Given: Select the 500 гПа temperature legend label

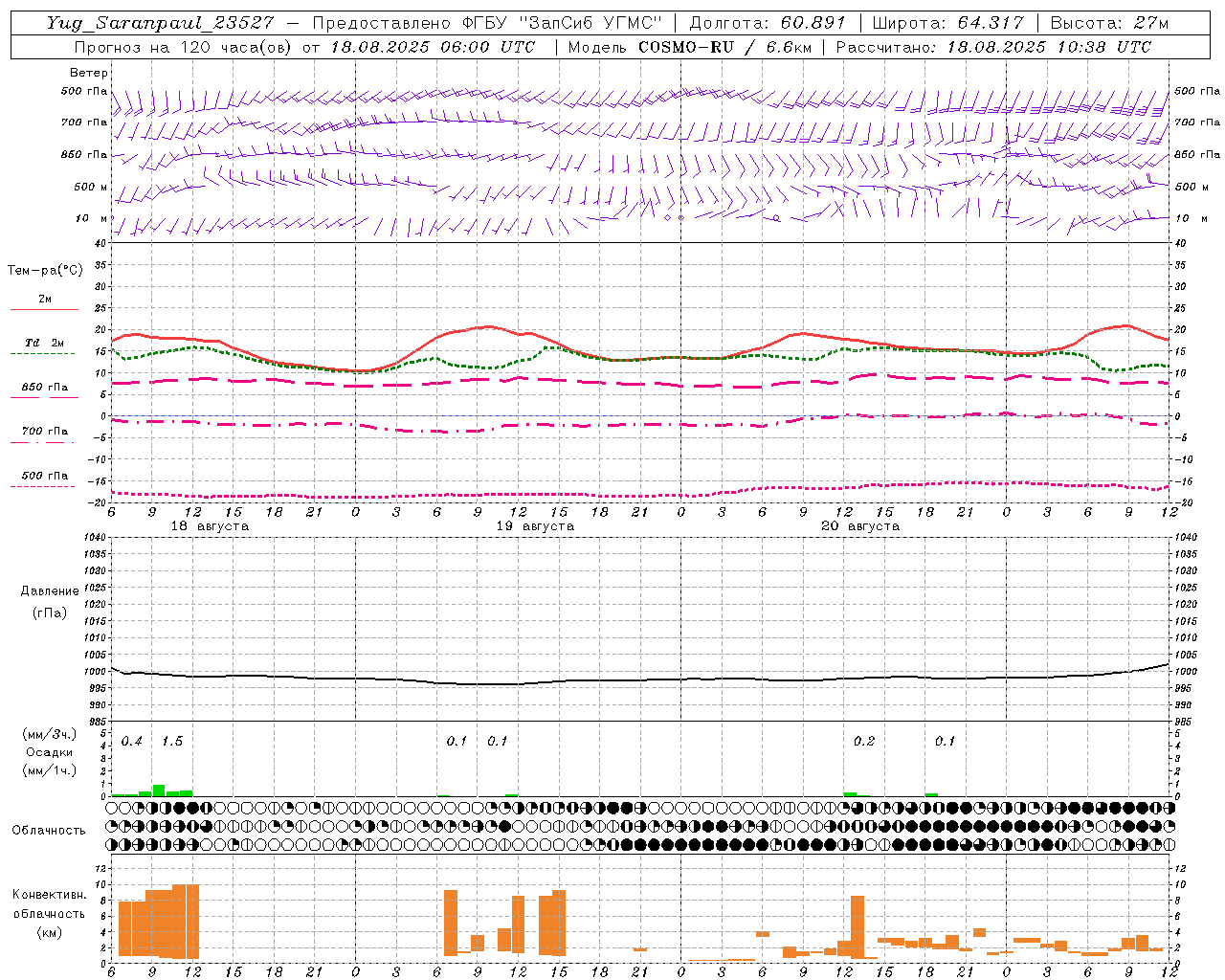Looking at the screenshot, I should [x=45, y=476].
